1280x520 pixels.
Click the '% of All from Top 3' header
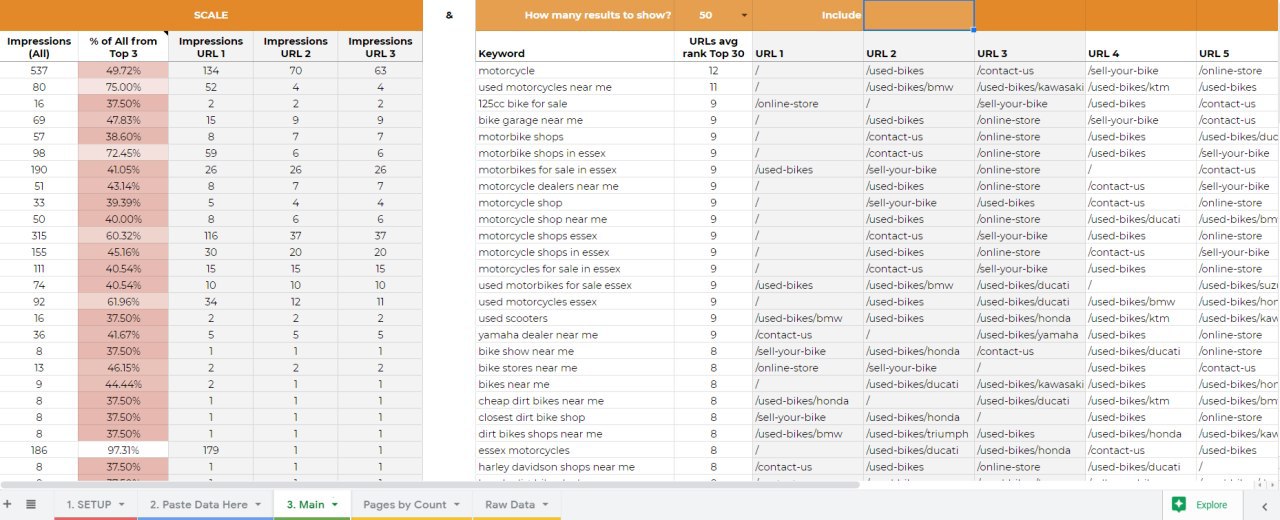pos(123,47)
